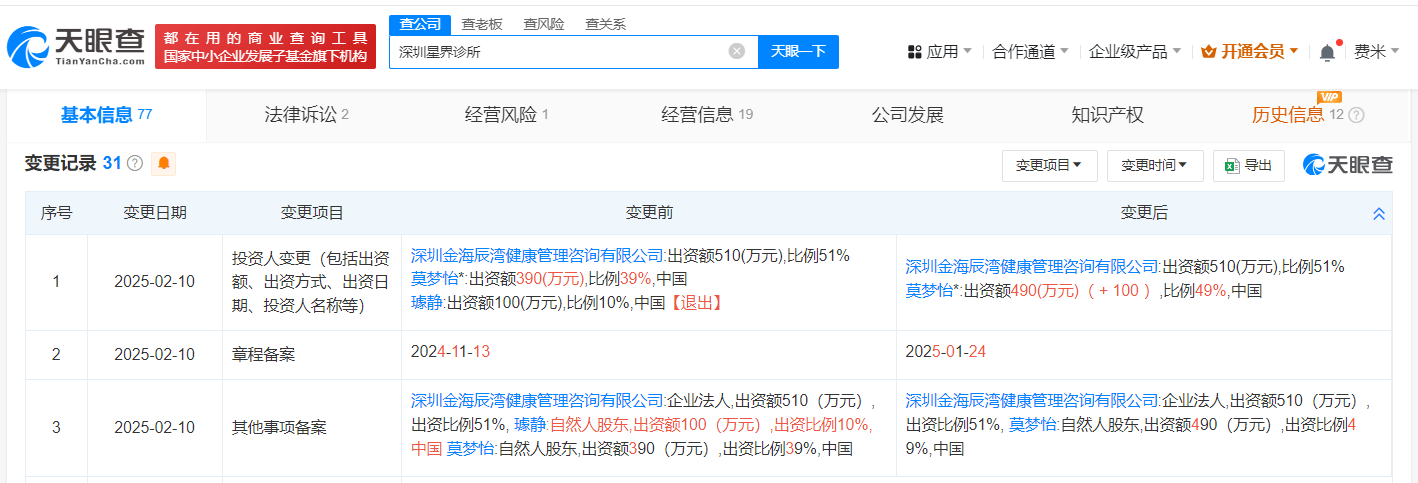1418x483 pixels.
Task: Click the 变更日期 column header
Action: (x=155, y=213)
